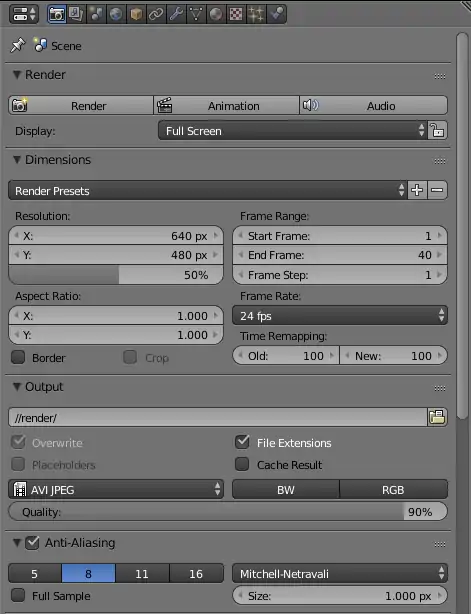Toggle the pin icon beside Scene
471x614 pixels.
click(18, 45)
